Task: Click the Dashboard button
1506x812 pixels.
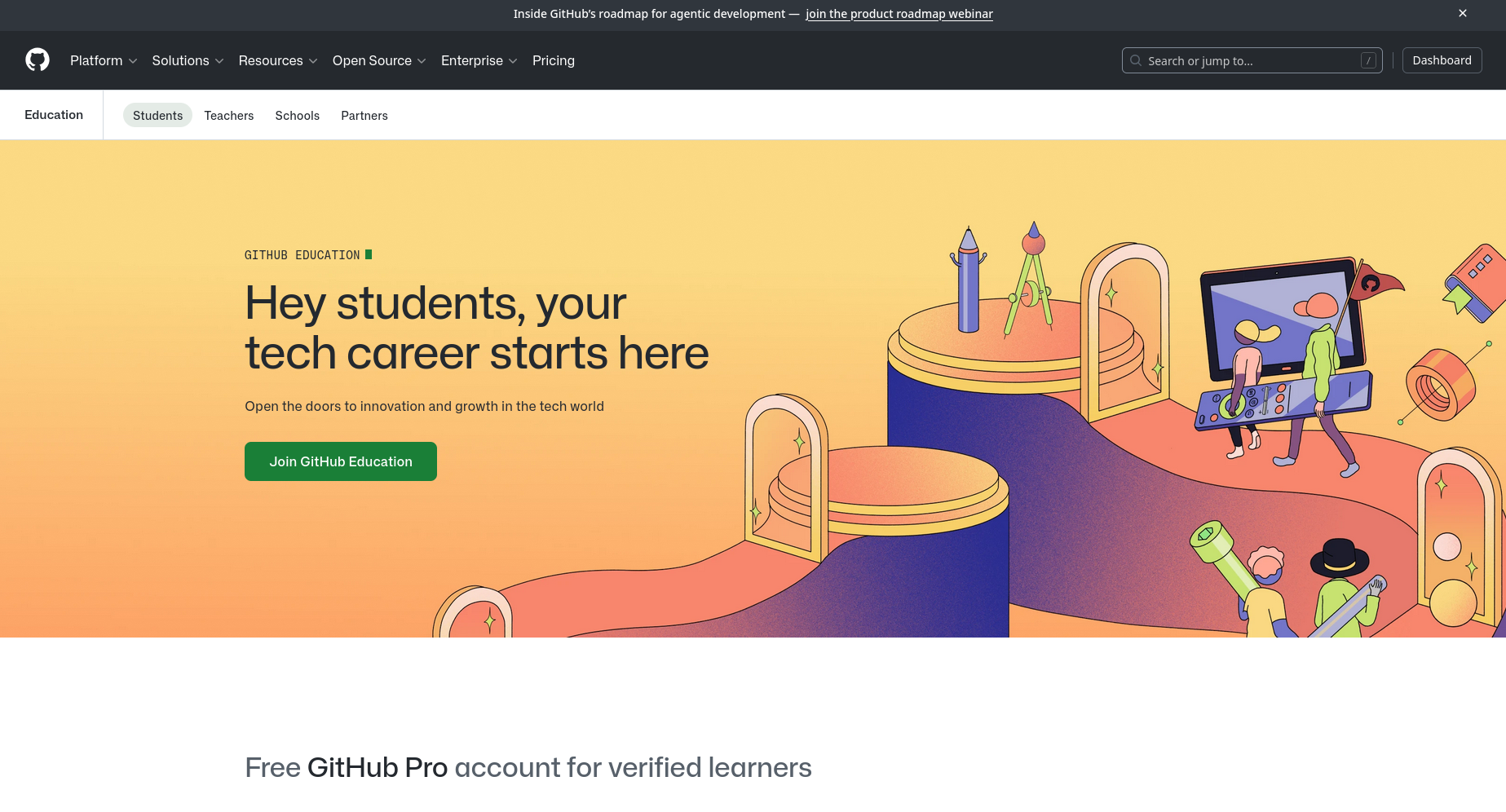Action: pos(1442,60)
